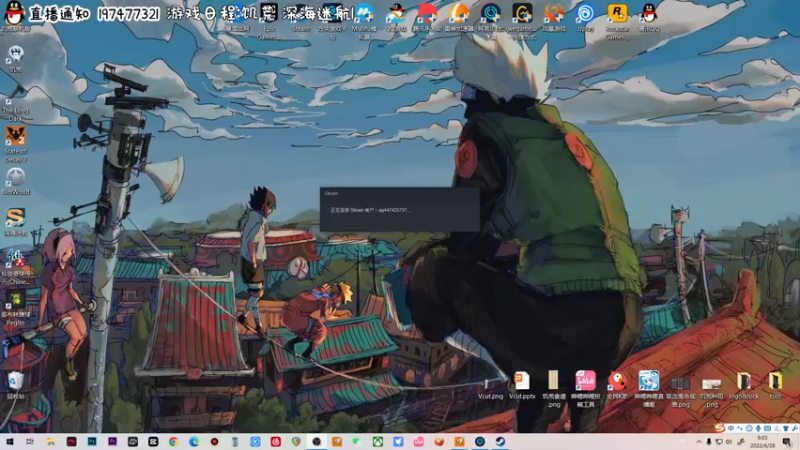Open the CapCut icon on the taskbar
This screenshot has width=800, height=450.
pos(153,442)
